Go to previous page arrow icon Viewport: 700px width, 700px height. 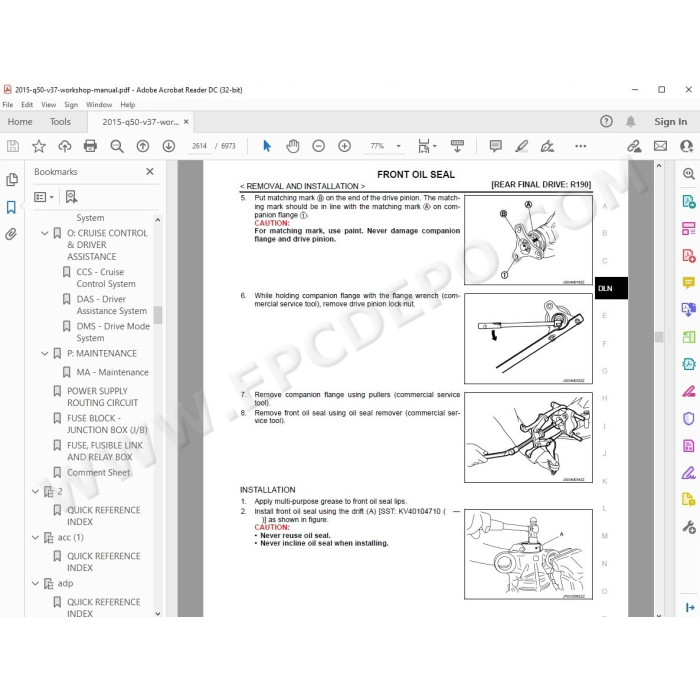(143, 146)
